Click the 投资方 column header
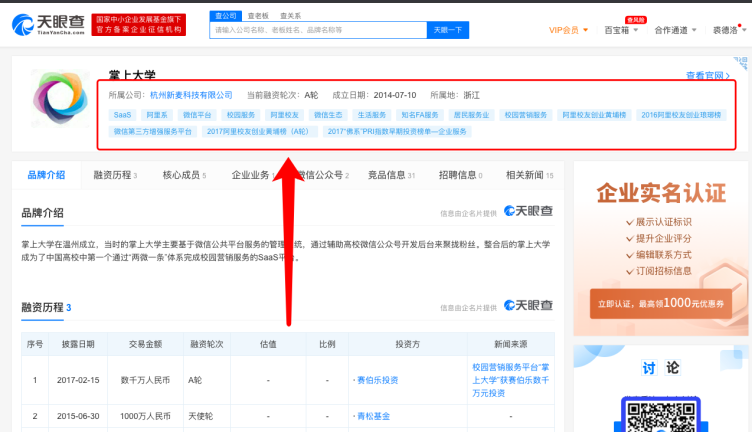Screen dimensions: 752x432 [x=408, y=344]
